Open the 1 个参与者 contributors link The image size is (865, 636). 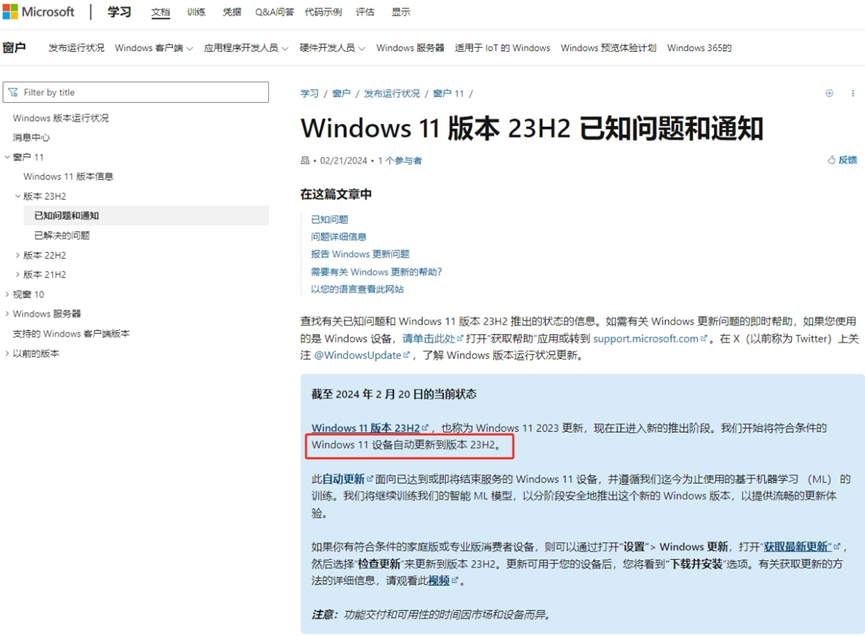coord(400,161)
